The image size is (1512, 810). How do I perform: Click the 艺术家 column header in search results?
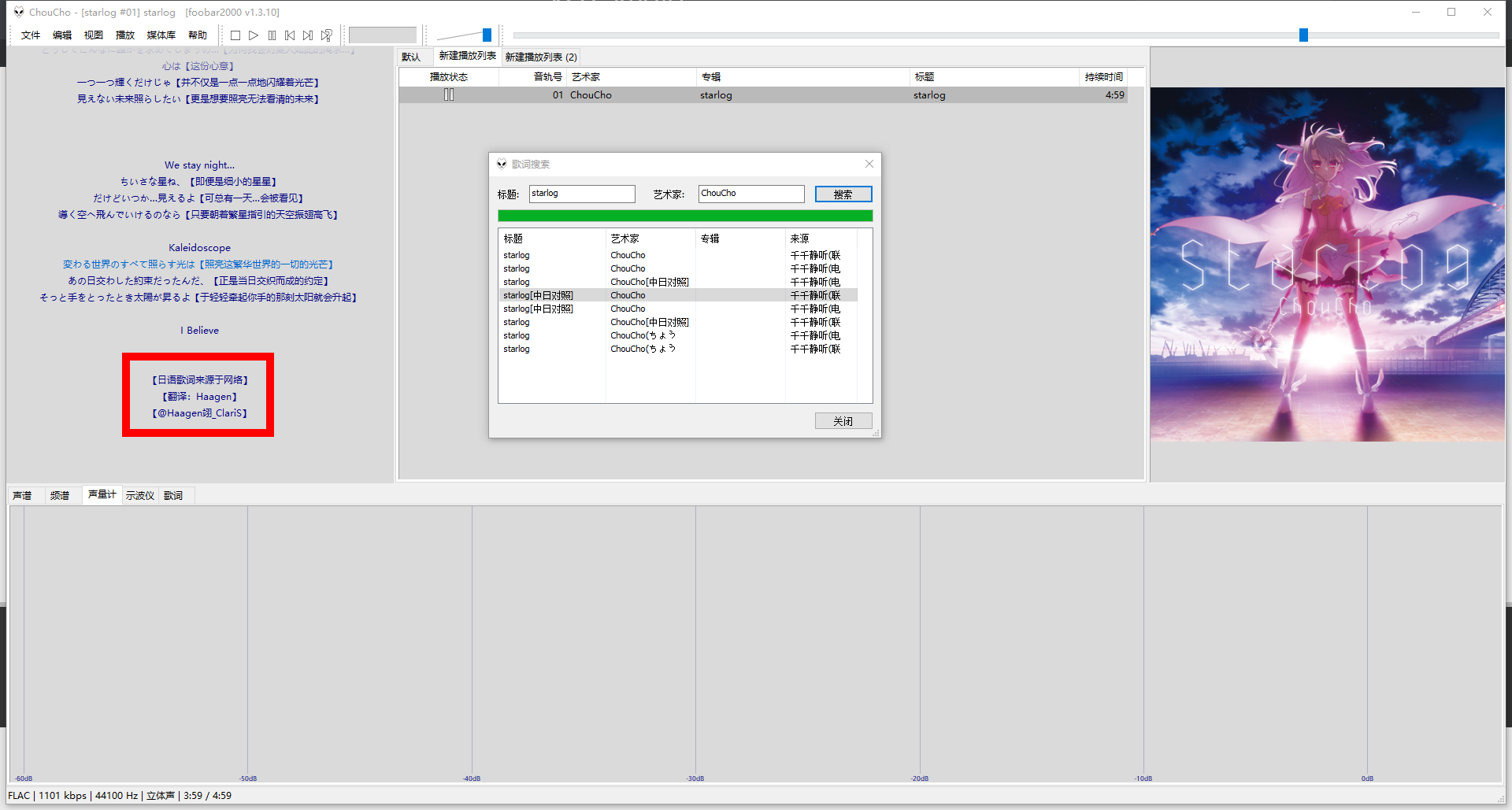pos(650,239)
